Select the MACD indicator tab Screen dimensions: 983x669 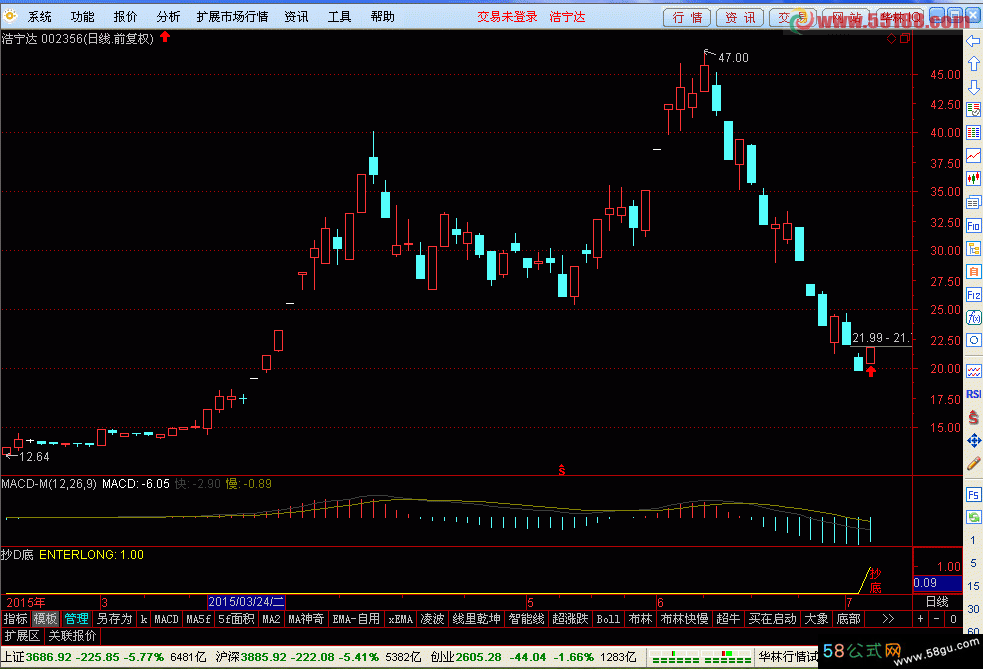pyautogui.click(x=166, y=619)
